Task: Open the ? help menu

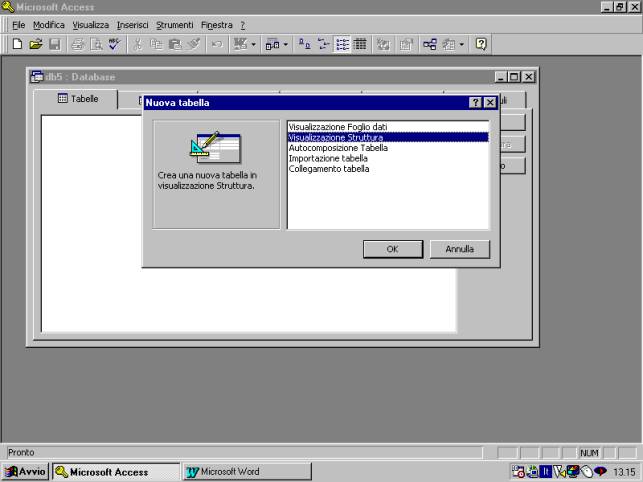Action: [243, 25]
